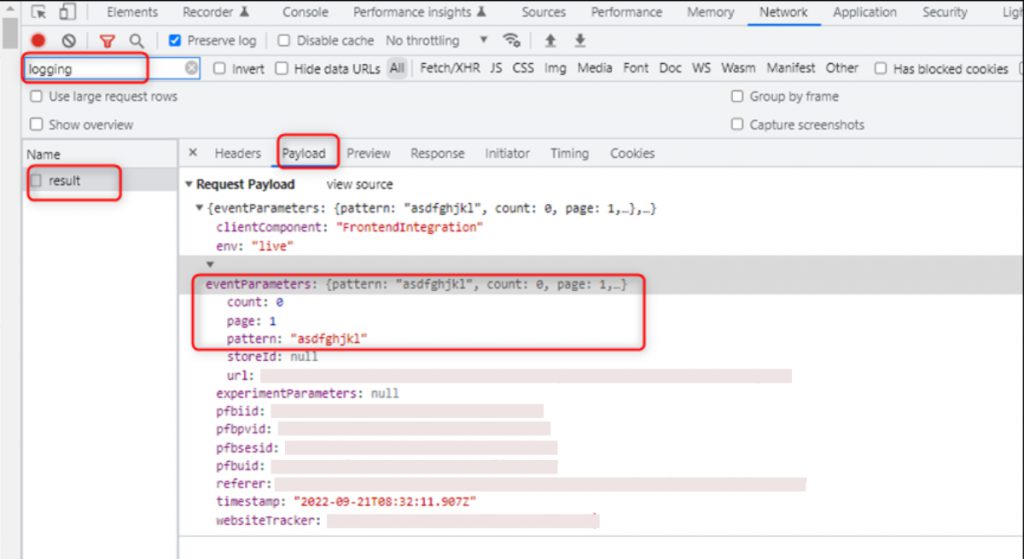Check the Show overview option
This screenshot has height=559, width=1024.
click(36, 124)
